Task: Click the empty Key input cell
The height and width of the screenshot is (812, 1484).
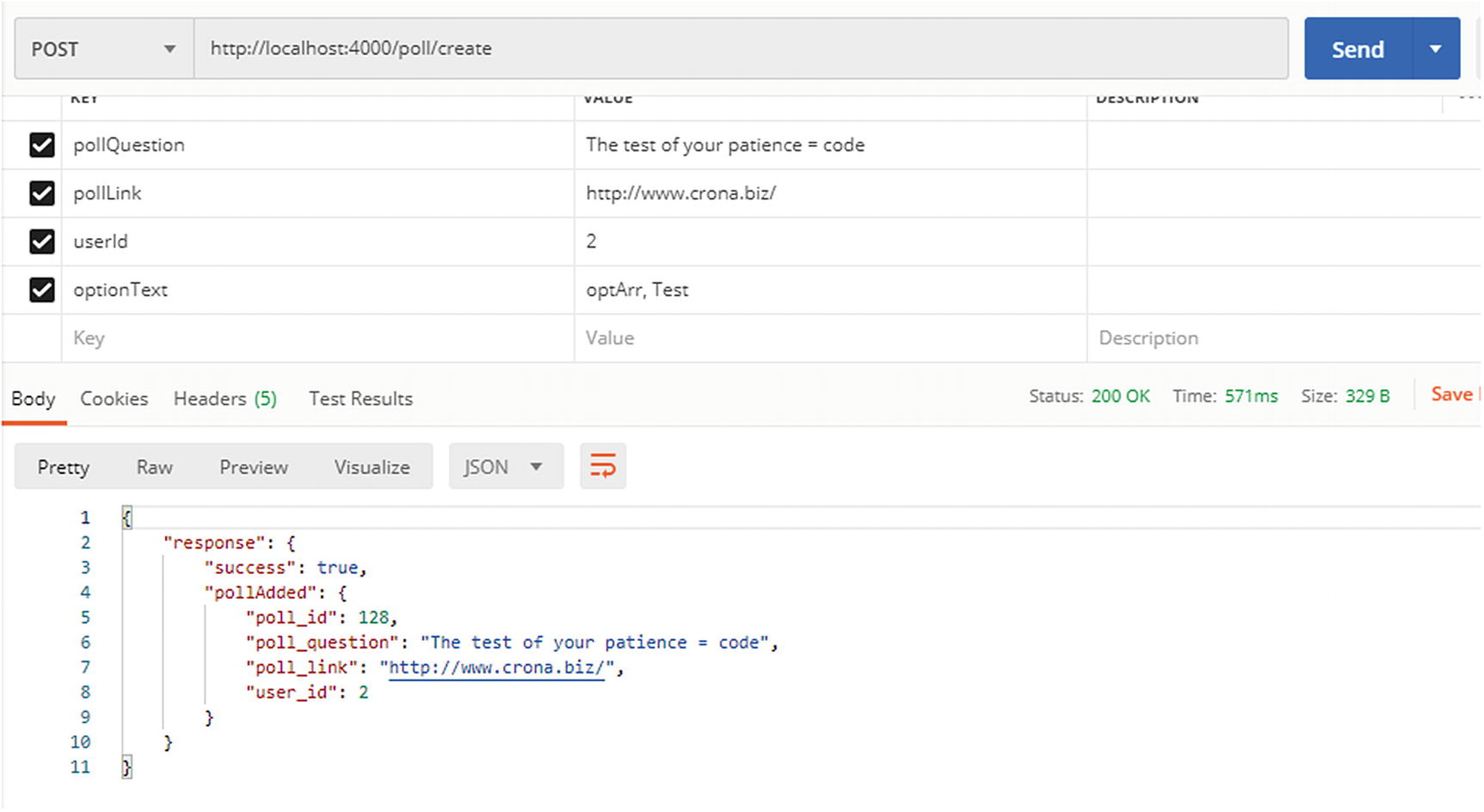Action: [x=317, y=338]
